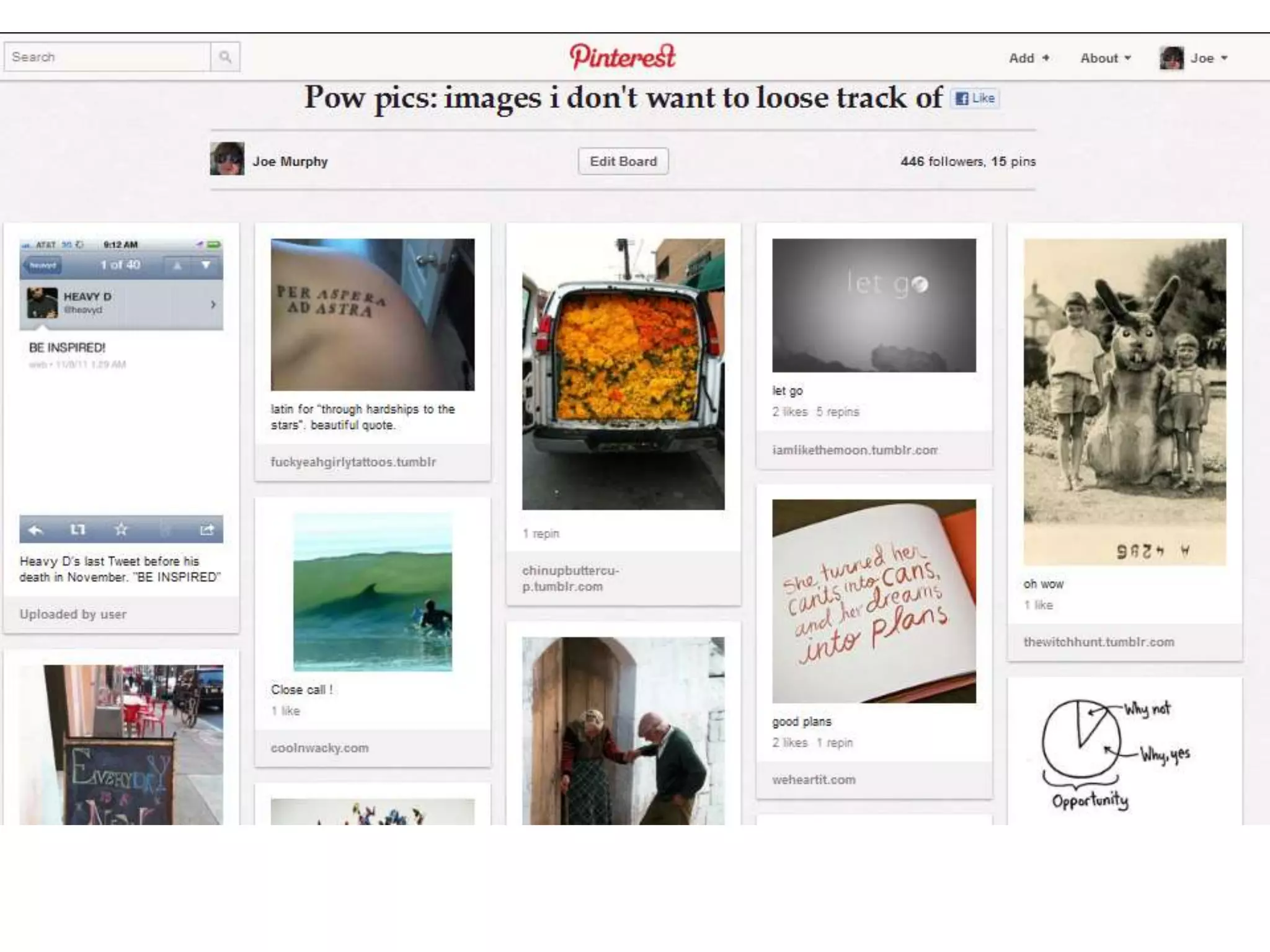
Task: Click the Edit Board button
Action: [x=623, y=161]
